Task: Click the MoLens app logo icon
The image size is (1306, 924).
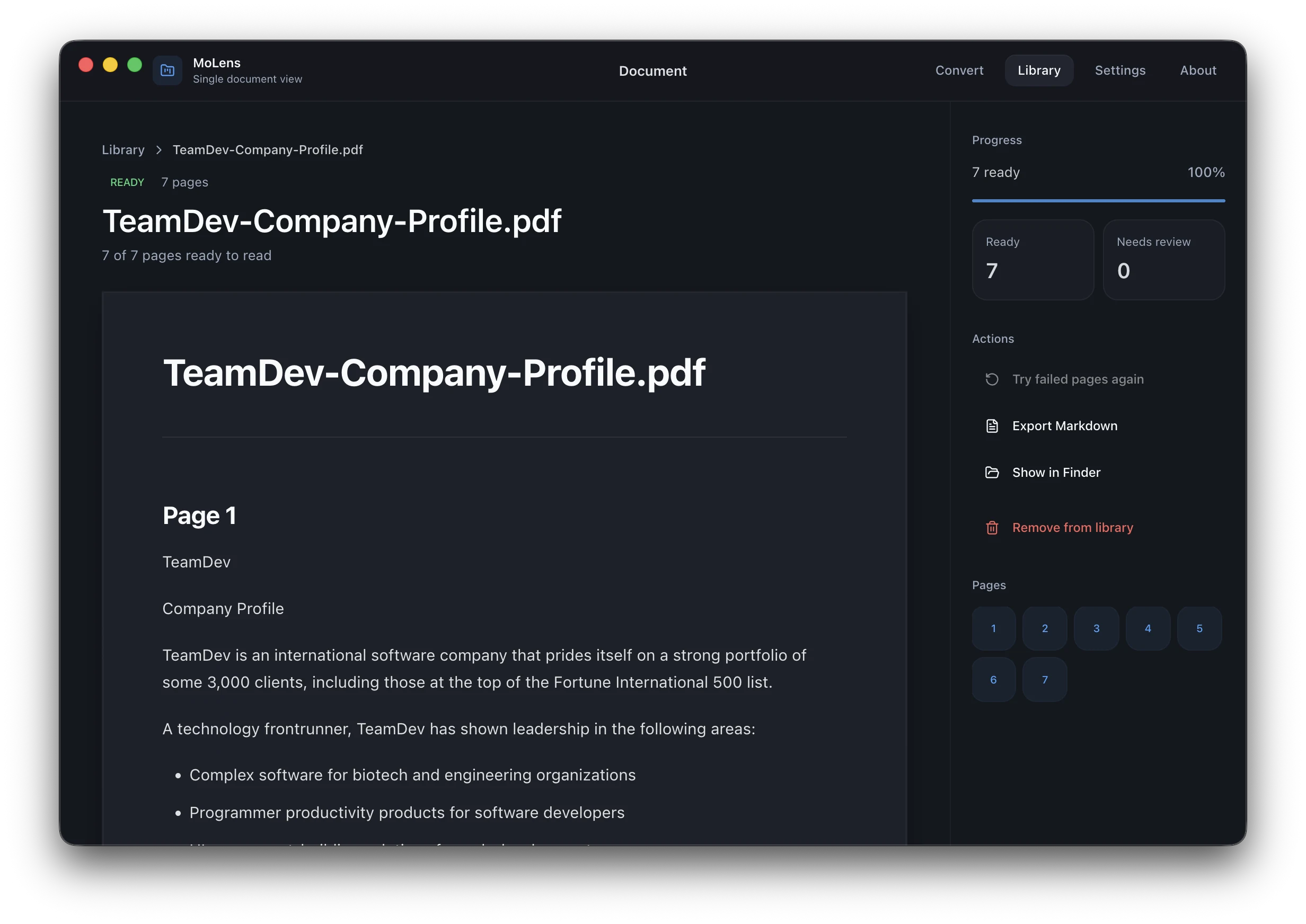Action: click(x=167, y=70)
